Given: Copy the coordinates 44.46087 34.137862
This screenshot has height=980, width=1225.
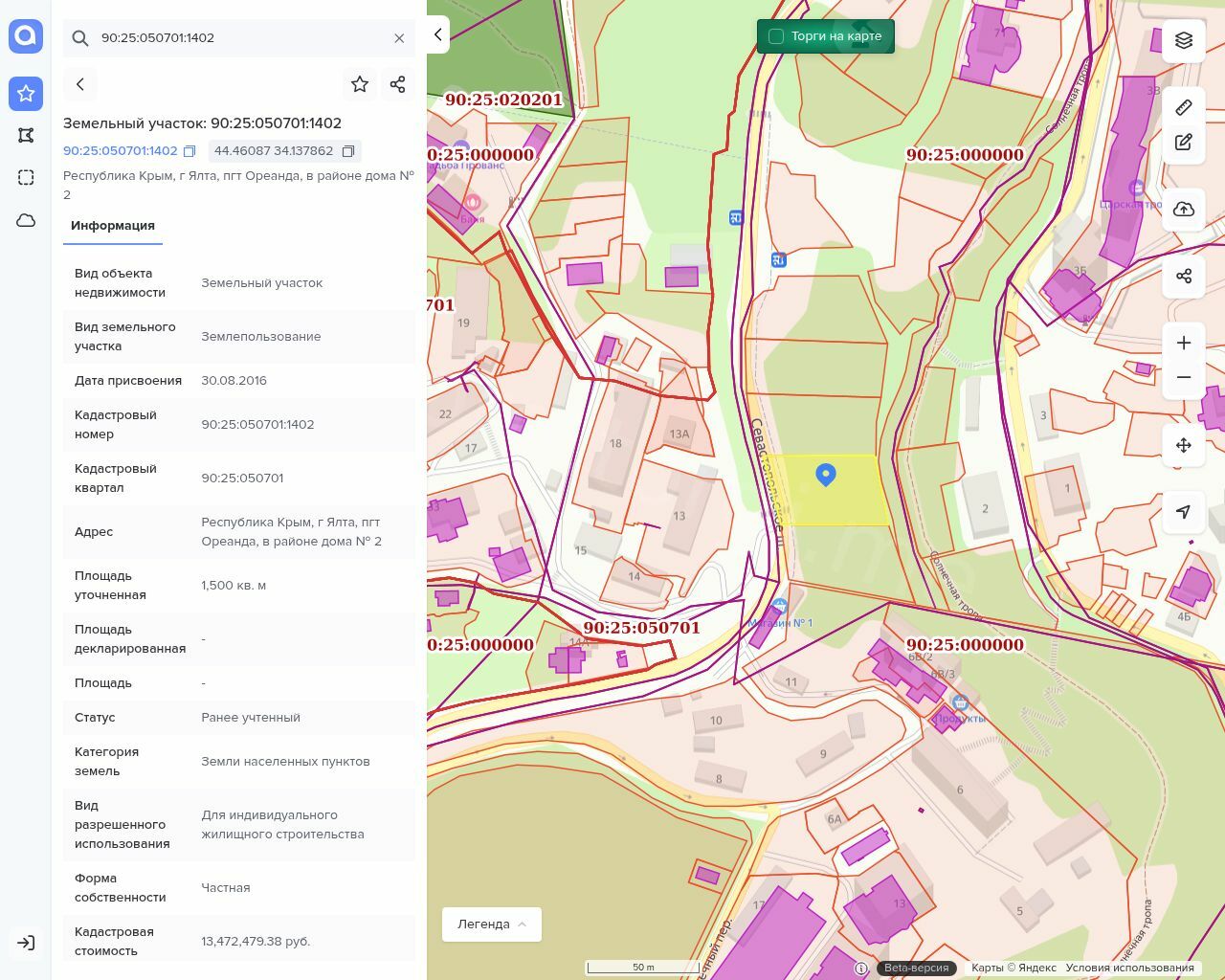Looking at the screenshot, I should (348, 151).
